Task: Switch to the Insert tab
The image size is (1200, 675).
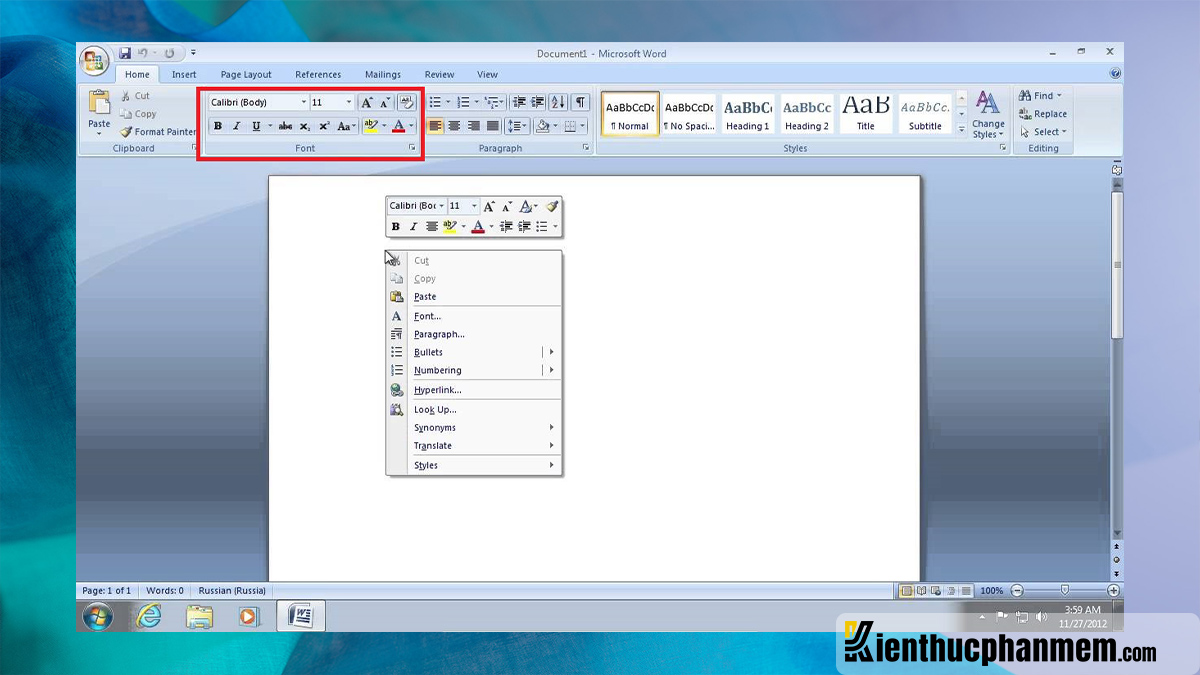Action: pos(184,74)
